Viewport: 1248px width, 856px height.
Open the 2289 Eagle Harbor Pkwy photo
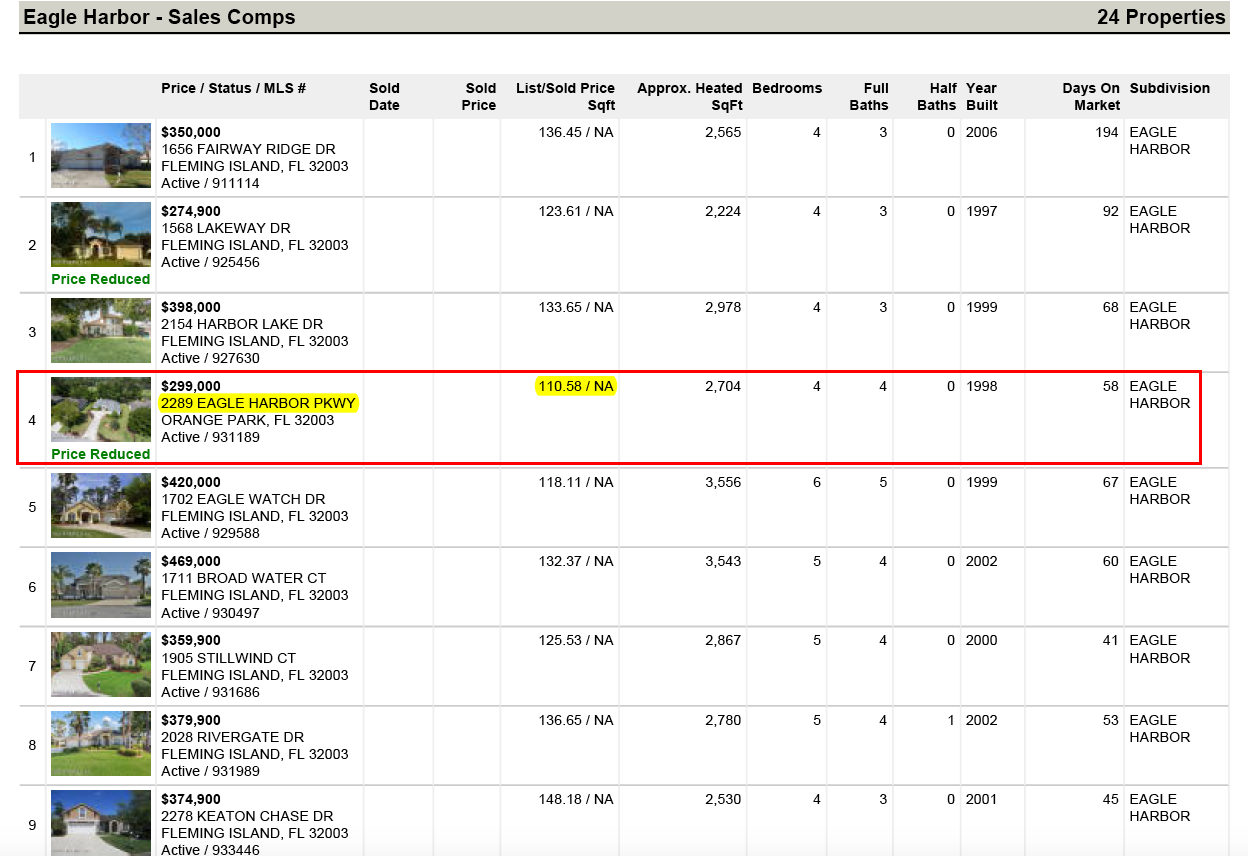point(101,410)
